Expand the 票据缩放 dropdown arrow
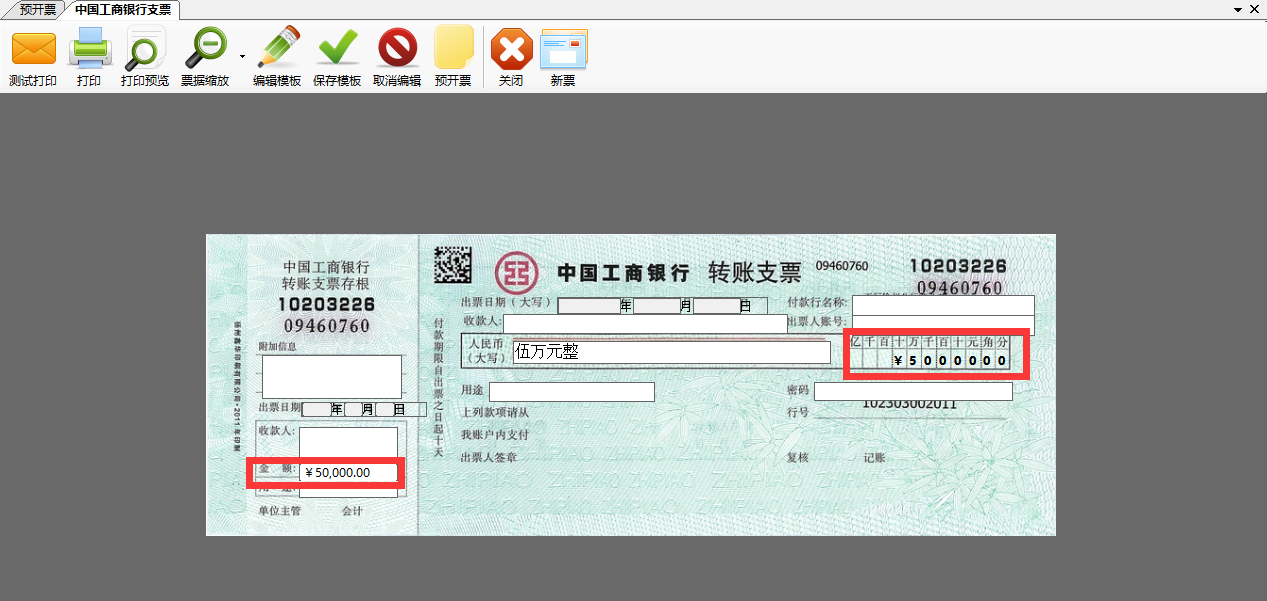Screen dimensions: 1267x601 242,57
